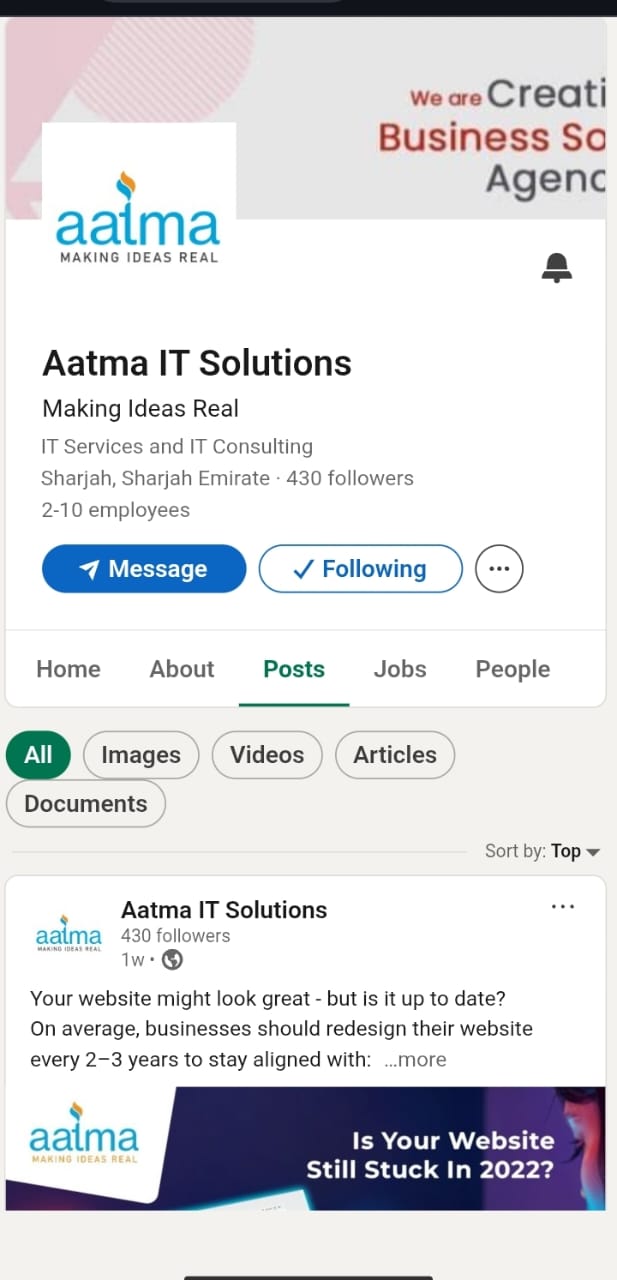Image resolution: width=617 pixels, height=1280 pixels.
Task: Select the All filter chip
Action: coord(39,755)
